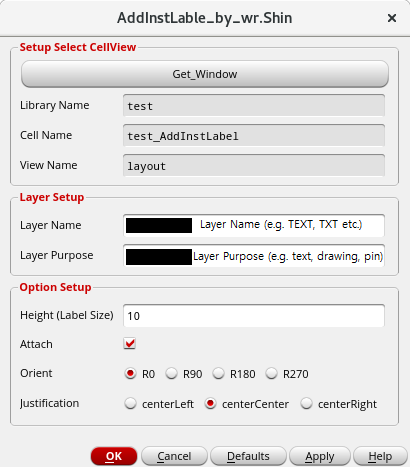Click the Cell Name field
The height and width of the screenshot is (467, 410).
[x=254, y=136]
